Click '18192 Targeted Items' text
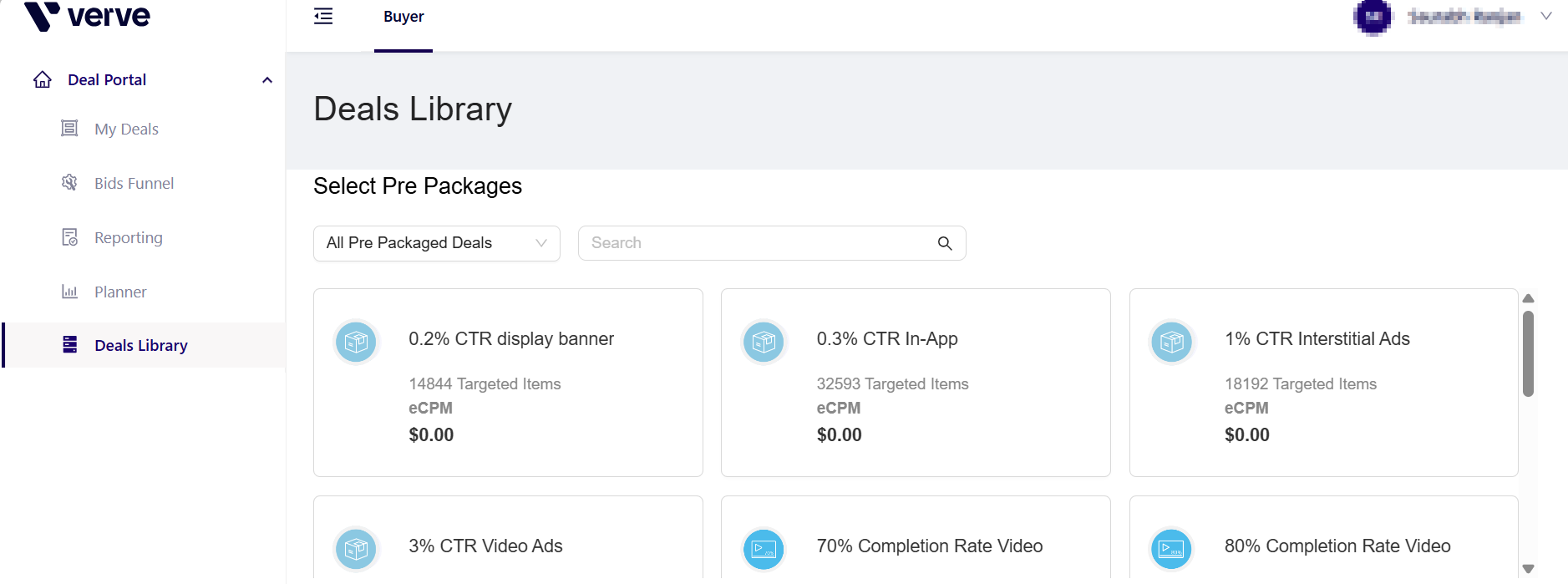The width and height of the screenshot is (1568, 584). tap(1301, 383)
